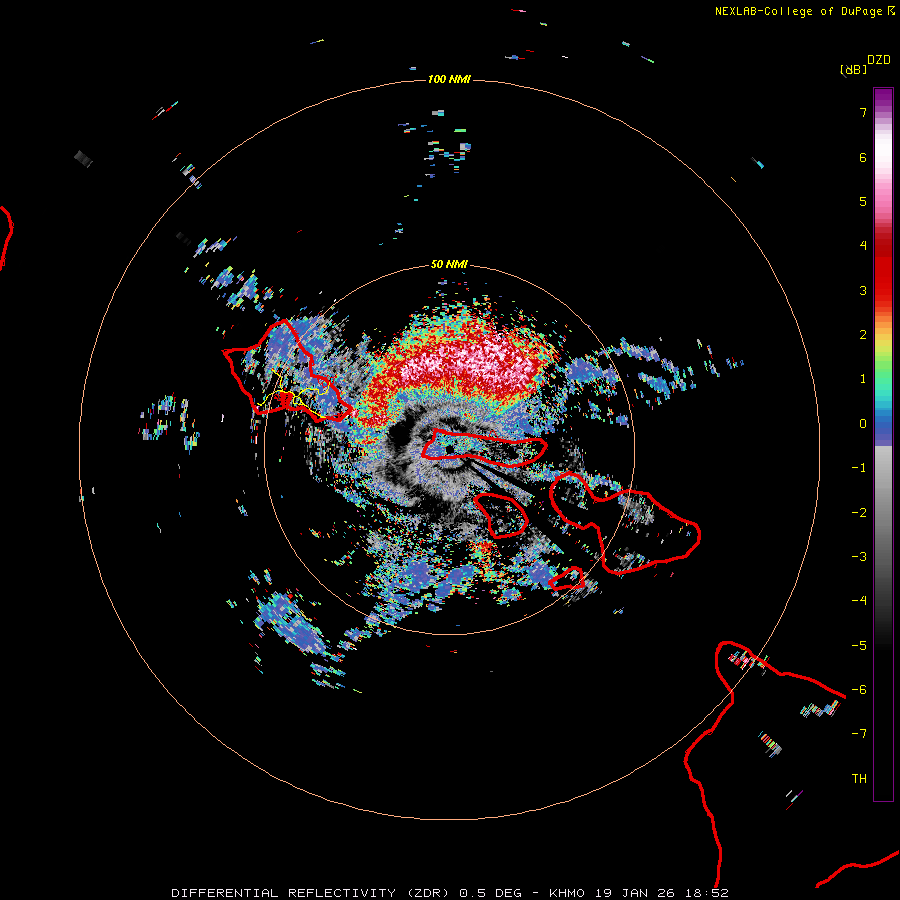Click the -4 value on color scale

(x=859, y=601)
